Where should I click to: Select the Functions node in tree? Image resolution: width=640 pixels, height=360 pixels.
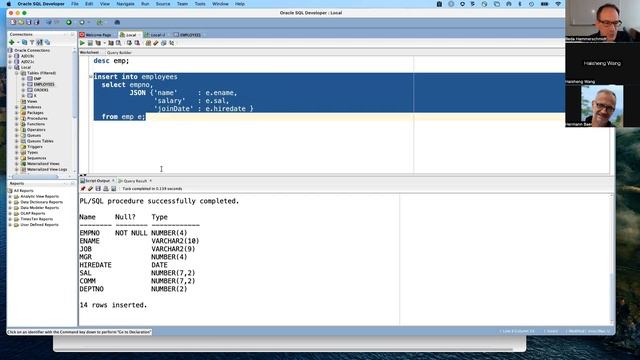pos(36,124)
